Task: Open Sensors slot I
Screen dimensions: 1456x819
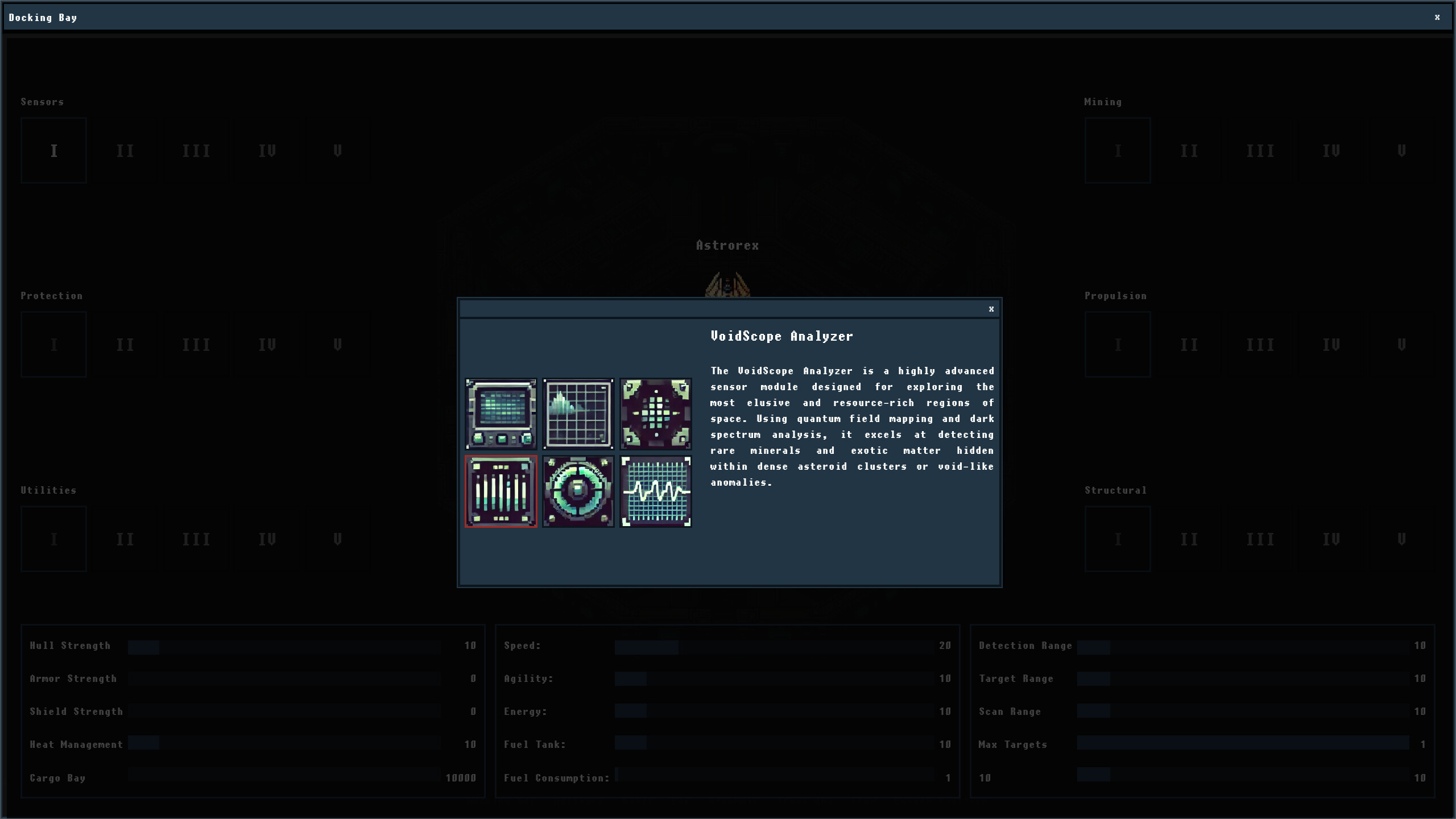Action: click(x=53, y=150)
